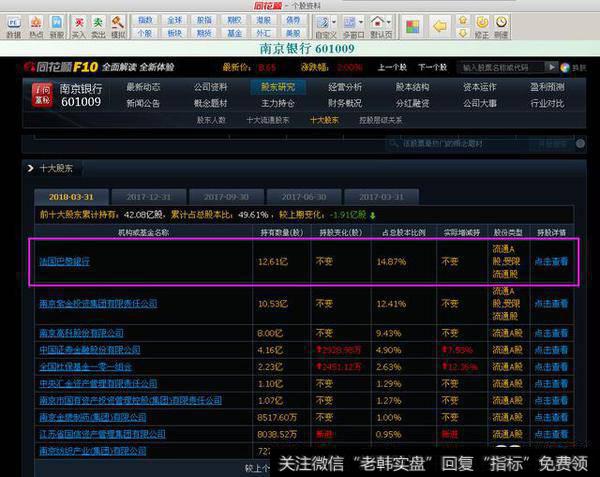600x477 pixels.
Task: Open the 分红融资 navigation item
Action: pos(412,103)
